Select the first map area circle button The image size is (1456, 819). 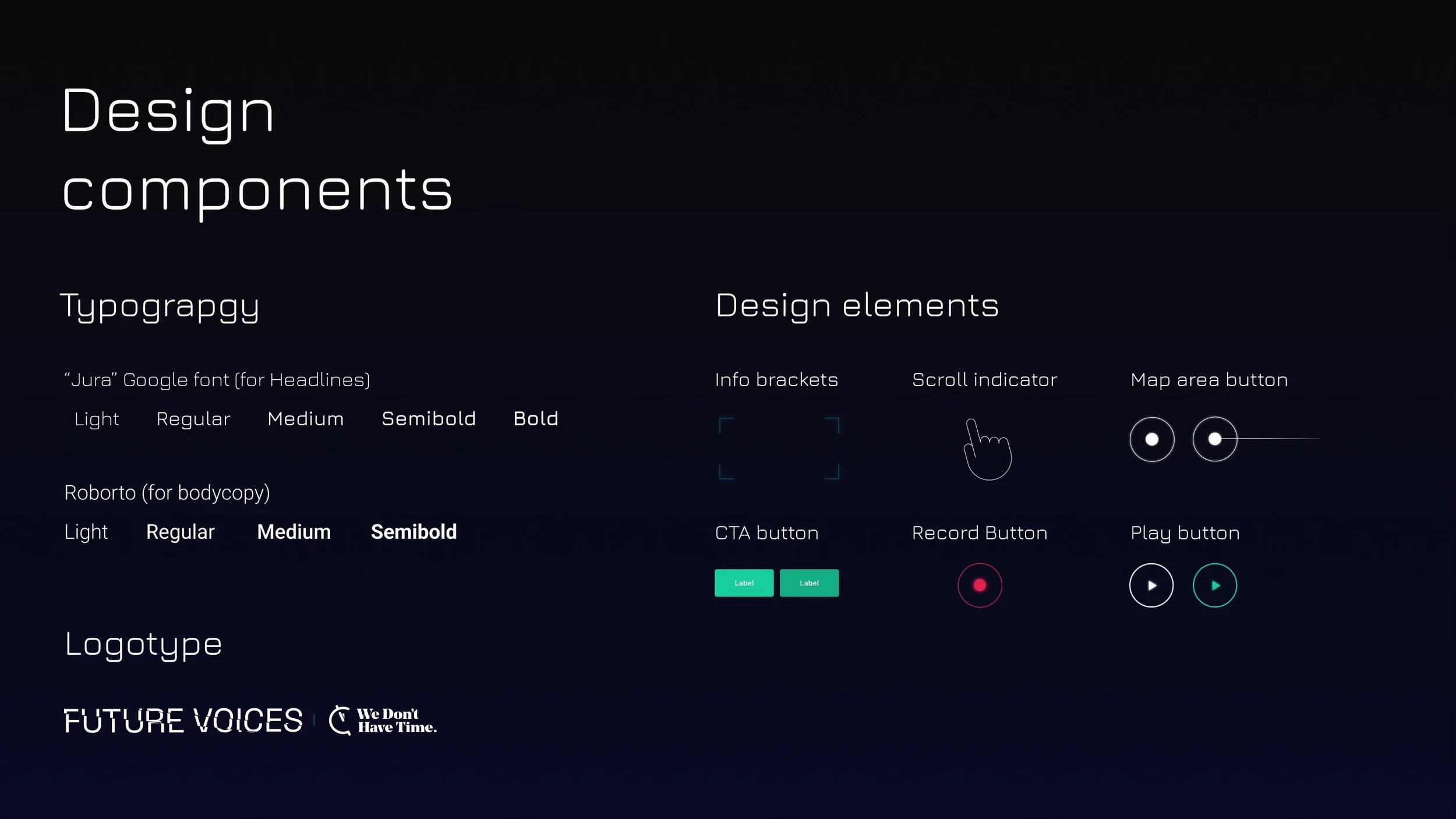tap(1151, 439)
